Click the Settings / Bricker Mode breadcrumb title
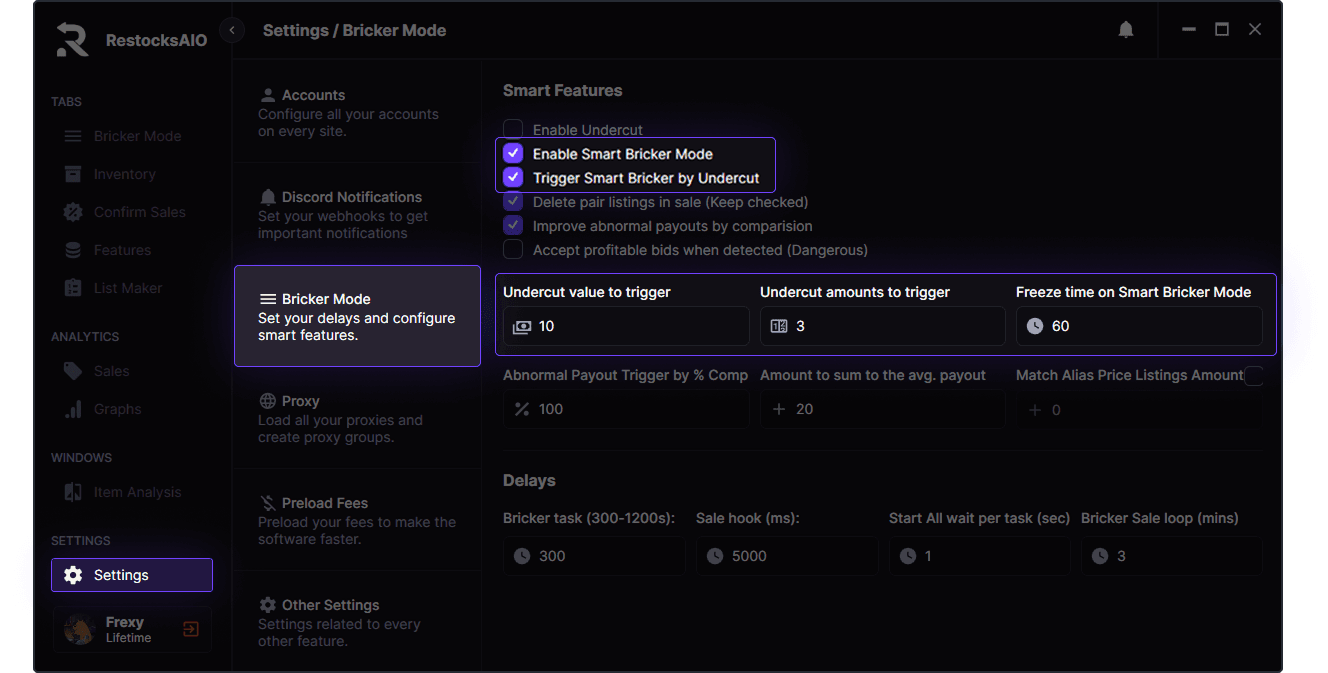1328x673 pixels. (354, 30)
